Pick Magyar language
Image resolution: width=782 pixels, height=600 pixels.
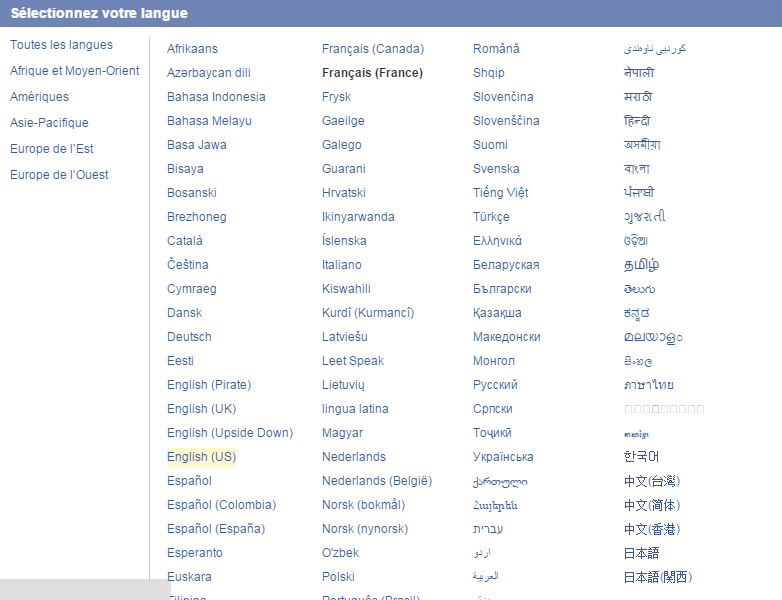click(343, 432)
